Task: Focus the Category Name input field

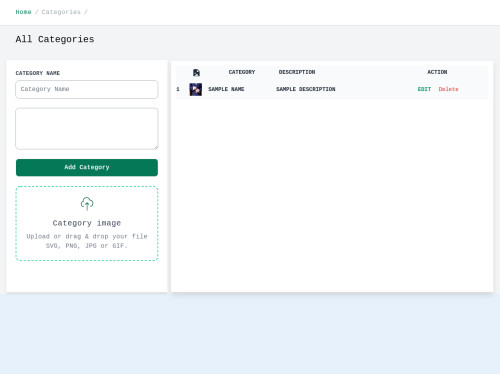Action: click(x=87, y=89)
